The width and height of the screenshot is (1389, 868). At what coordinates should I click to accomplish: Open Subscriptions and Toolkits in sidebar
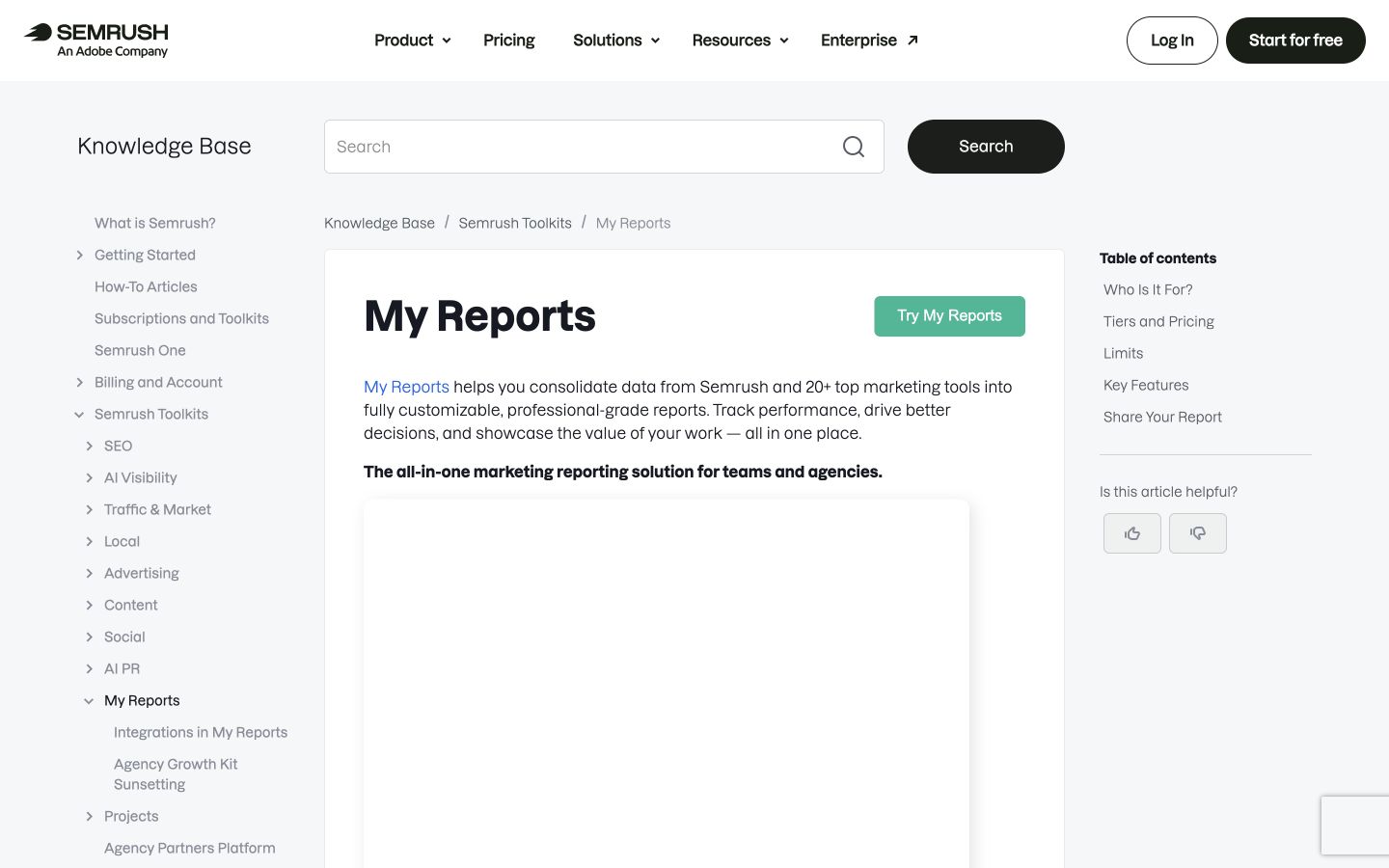pyautogui.click(x=181, y=318)
